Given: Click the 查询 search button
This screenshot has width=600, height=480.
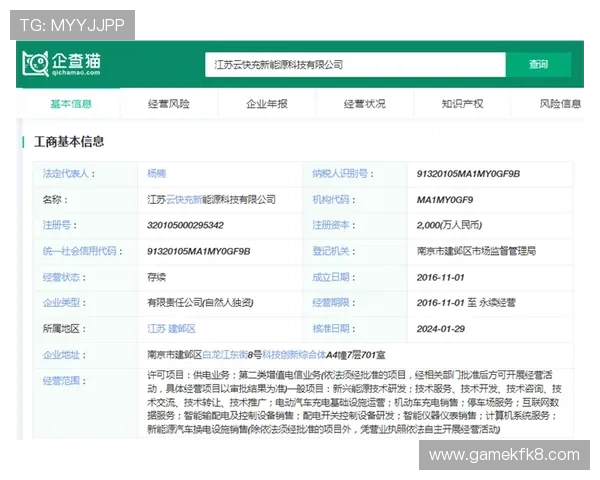Looking at the screenshot, I should click(538, 64).
